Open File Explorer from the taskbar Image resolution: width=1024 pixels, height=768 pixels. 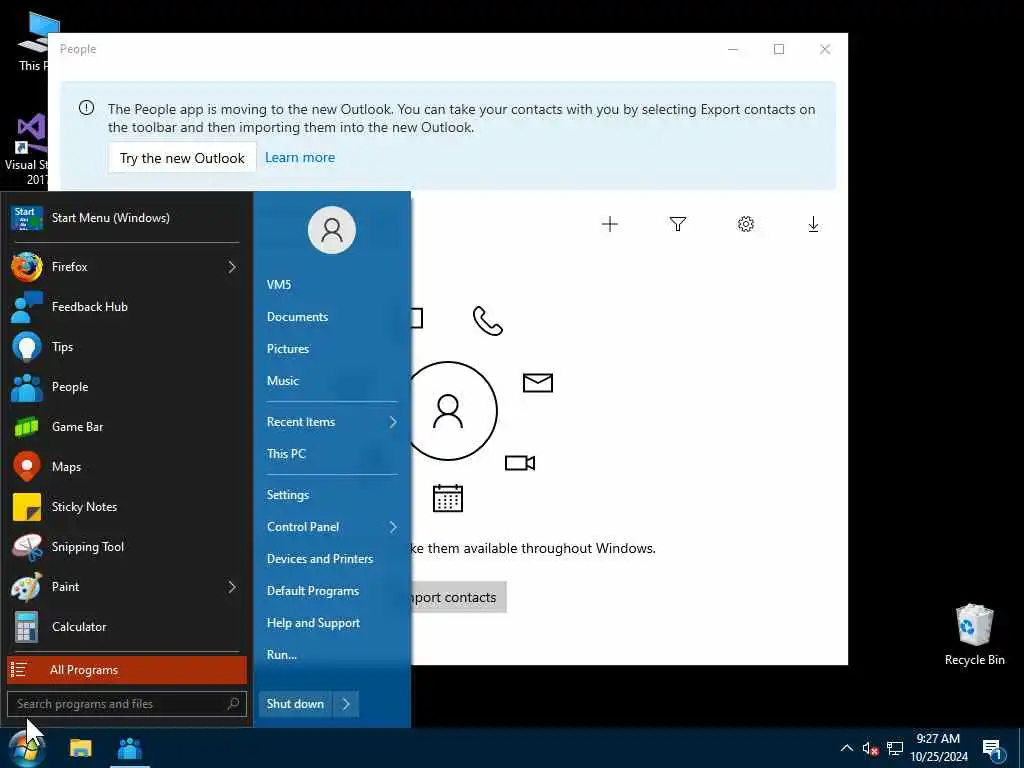(x=81, y=749)
